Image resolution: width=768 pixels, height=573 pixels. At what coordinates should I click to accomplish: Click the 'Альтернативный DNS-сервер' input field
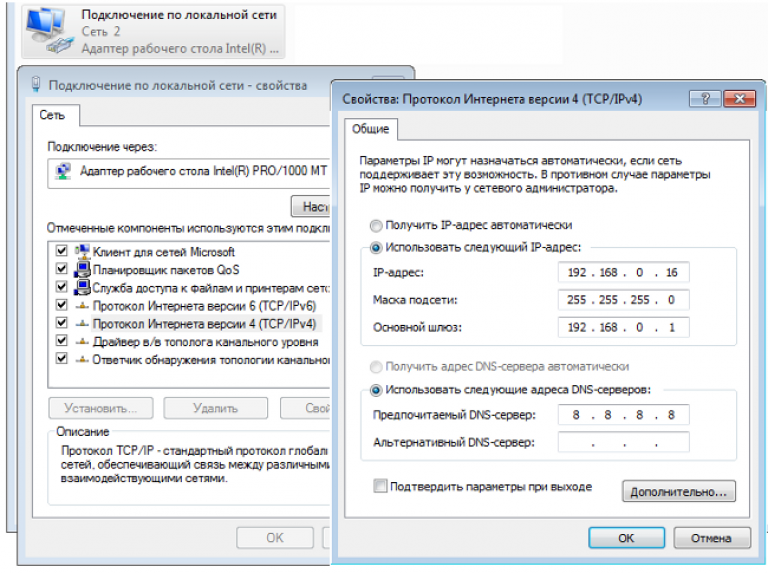(x=623, y=442)
